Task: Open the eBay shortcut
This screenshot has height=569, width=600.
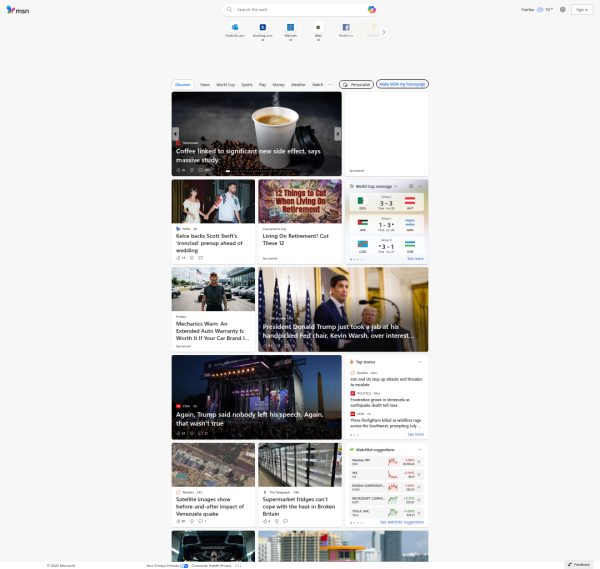Action: pos(318,31)
